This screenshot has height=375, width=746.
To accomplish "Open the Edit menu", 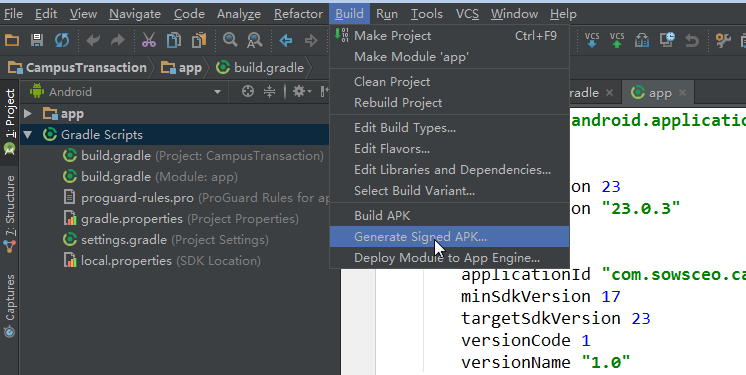I will (x=46, y=14).
